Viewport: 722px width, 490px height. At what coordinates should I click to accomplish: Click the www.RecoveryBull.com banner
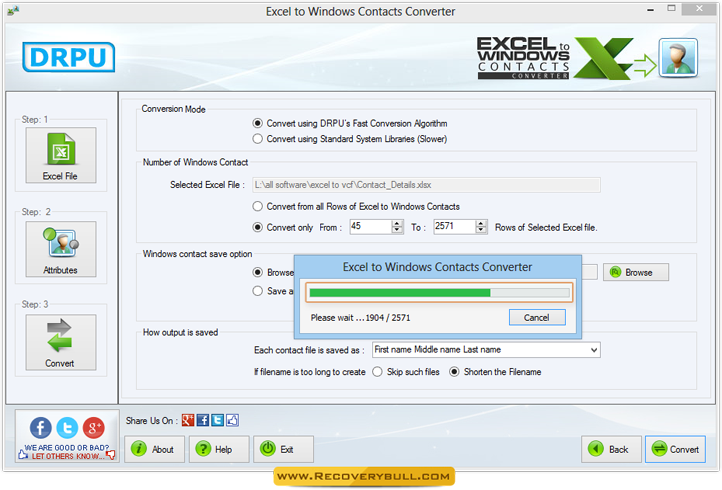tap(364, 477)
